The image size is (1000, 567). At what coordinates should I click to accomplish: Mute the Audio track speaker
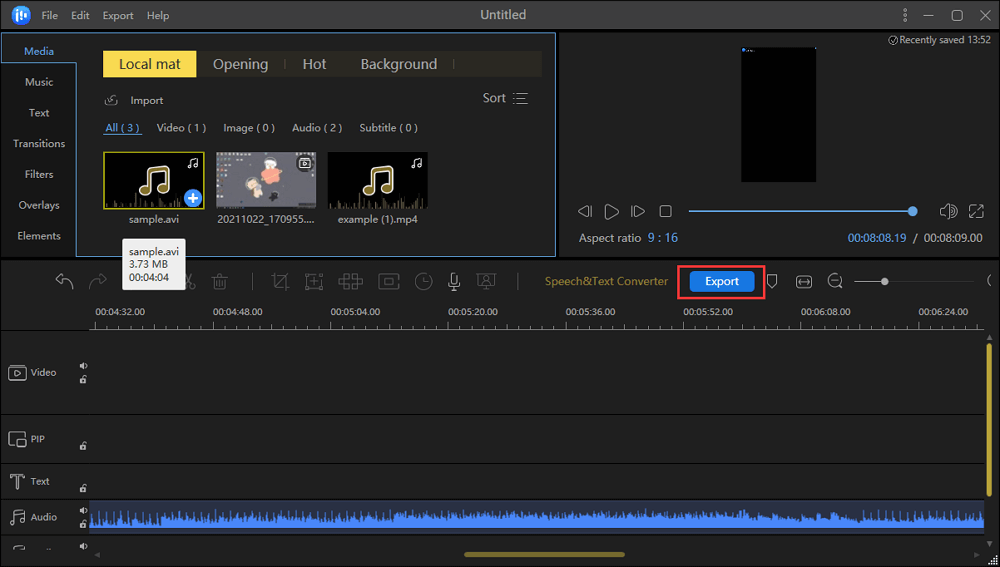point(83,510)
